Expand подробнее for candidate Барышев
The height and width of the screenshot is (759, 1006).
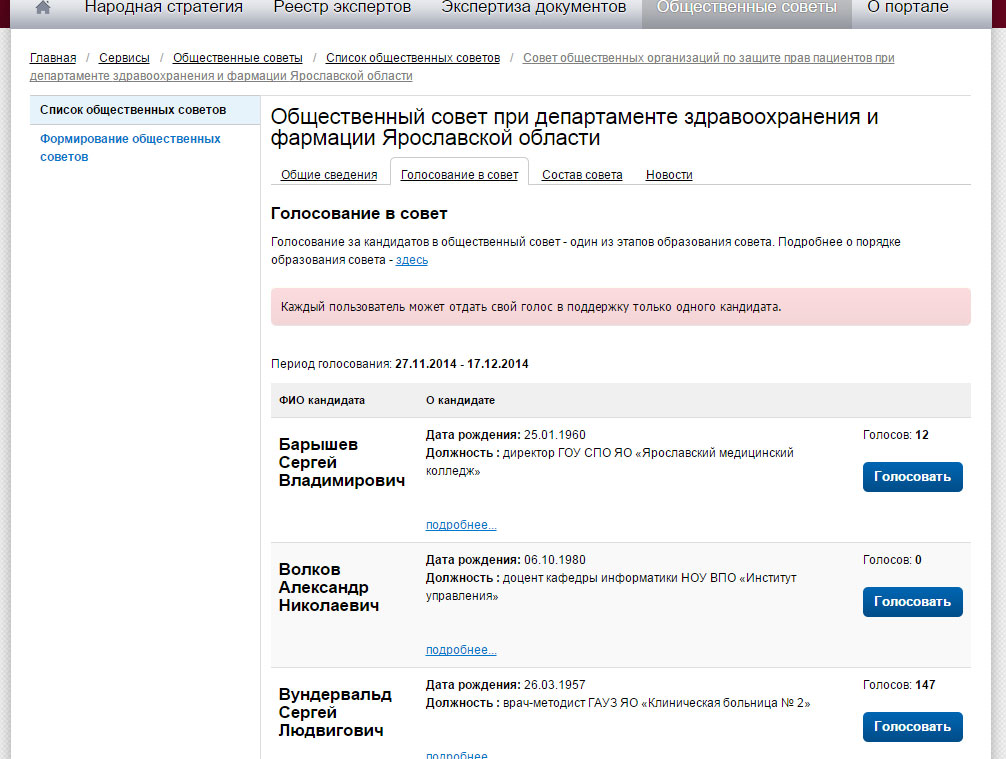coord(461,525)
